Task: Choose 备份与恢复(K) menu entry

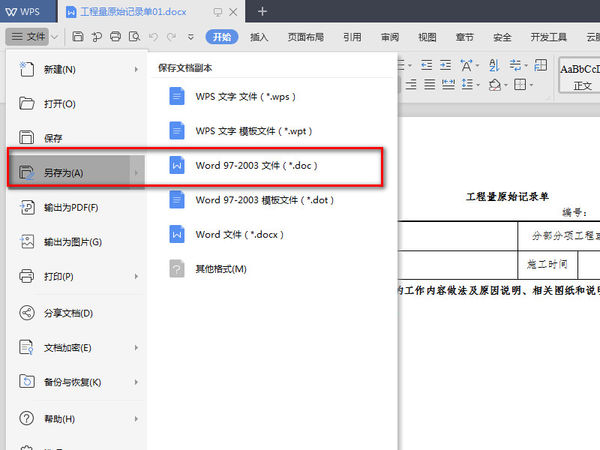Action: point(77,382)
